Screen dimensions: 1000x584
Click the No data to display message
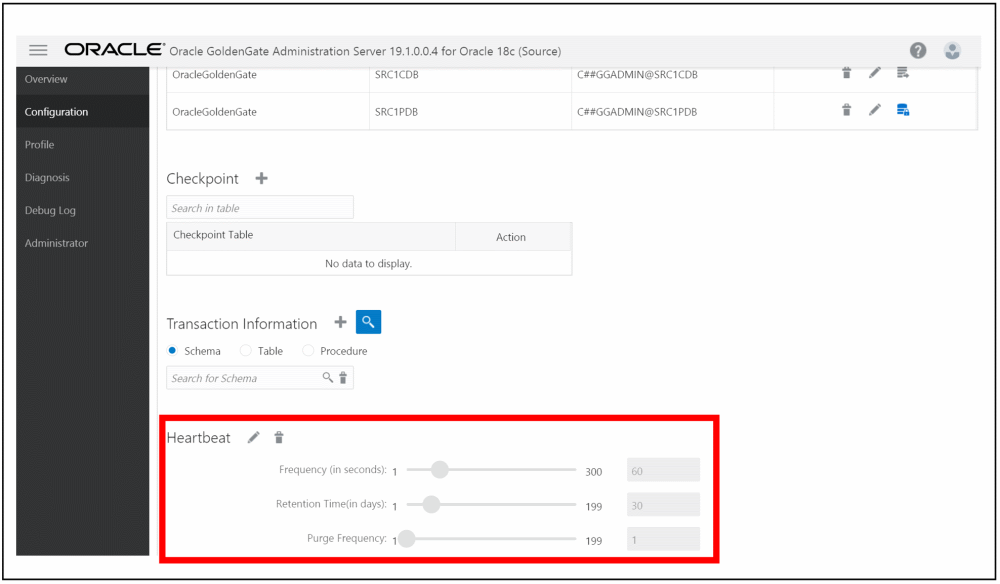[369, 263]
